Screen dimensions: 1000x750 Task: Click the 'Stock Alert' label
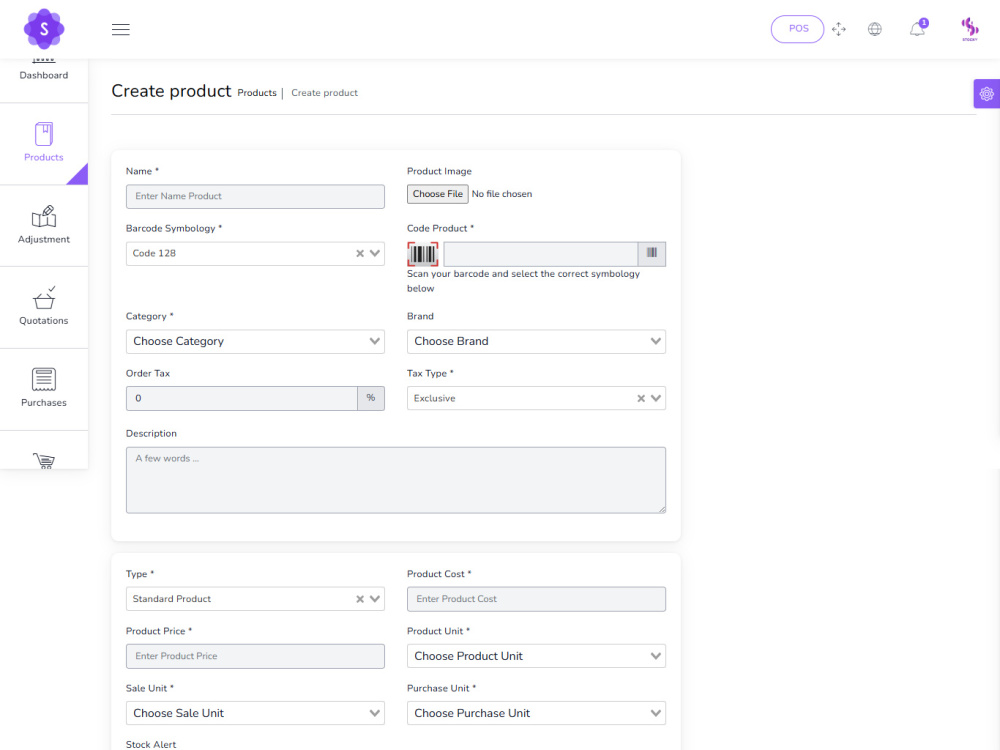(151, 744)
